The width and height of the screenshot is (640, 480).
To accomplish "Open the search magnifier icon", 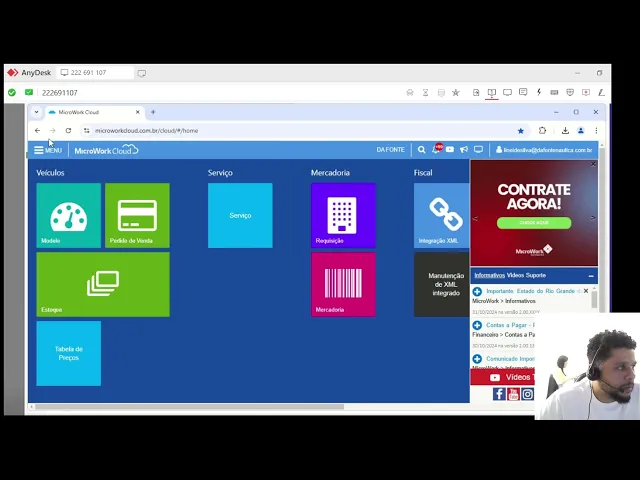I will (x=421, y=150).
